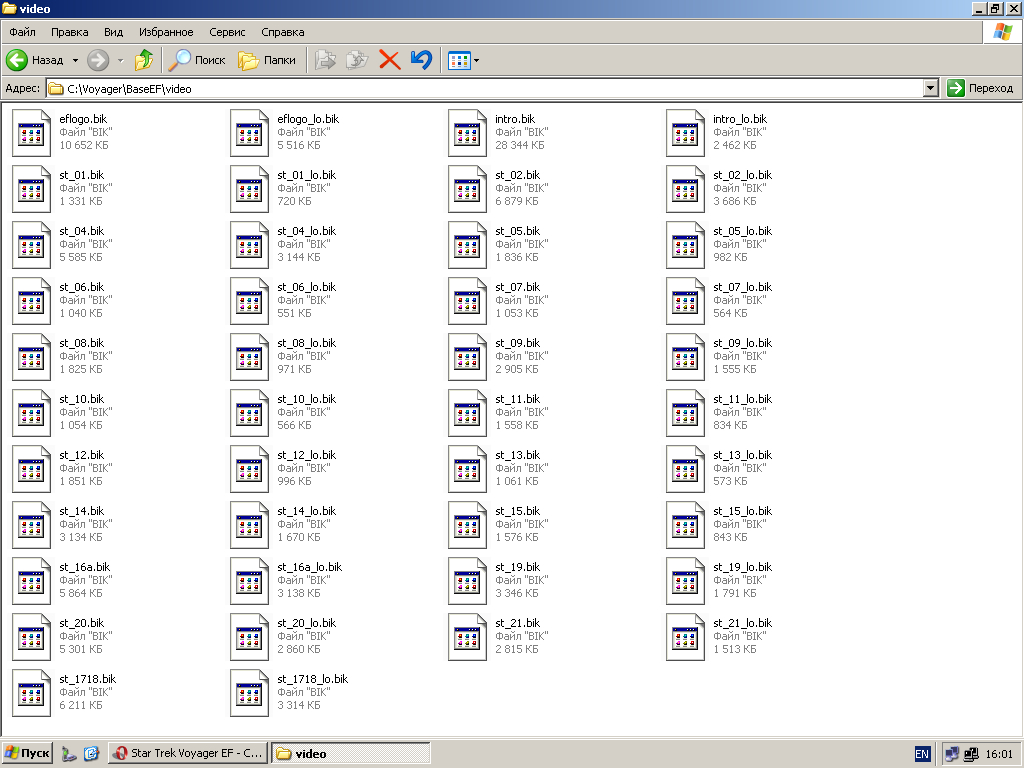The image size is (1024, 768).
Task: Toggle the Папки folders pane
Action: 267,60
